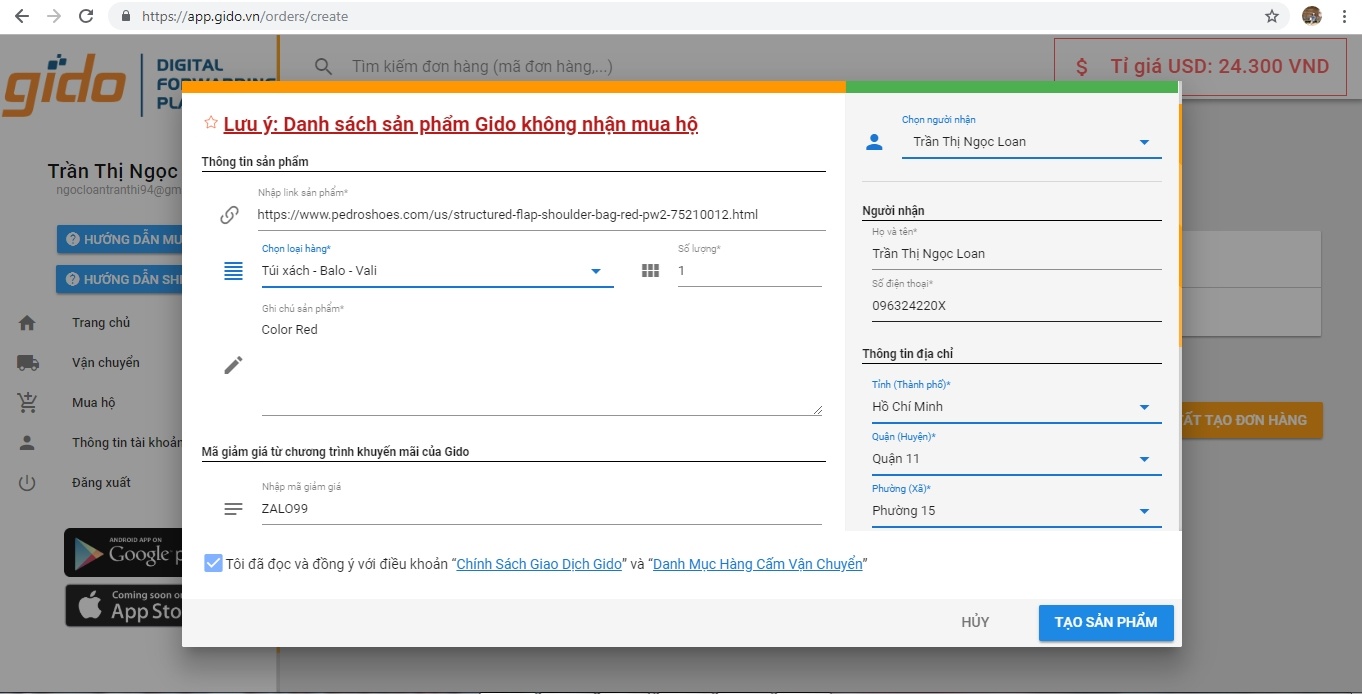Image resolution: width=1362 pixels, height=694 pixels.
Task: Uncheck the terms agreement checkbox
Action: (213, 563)
